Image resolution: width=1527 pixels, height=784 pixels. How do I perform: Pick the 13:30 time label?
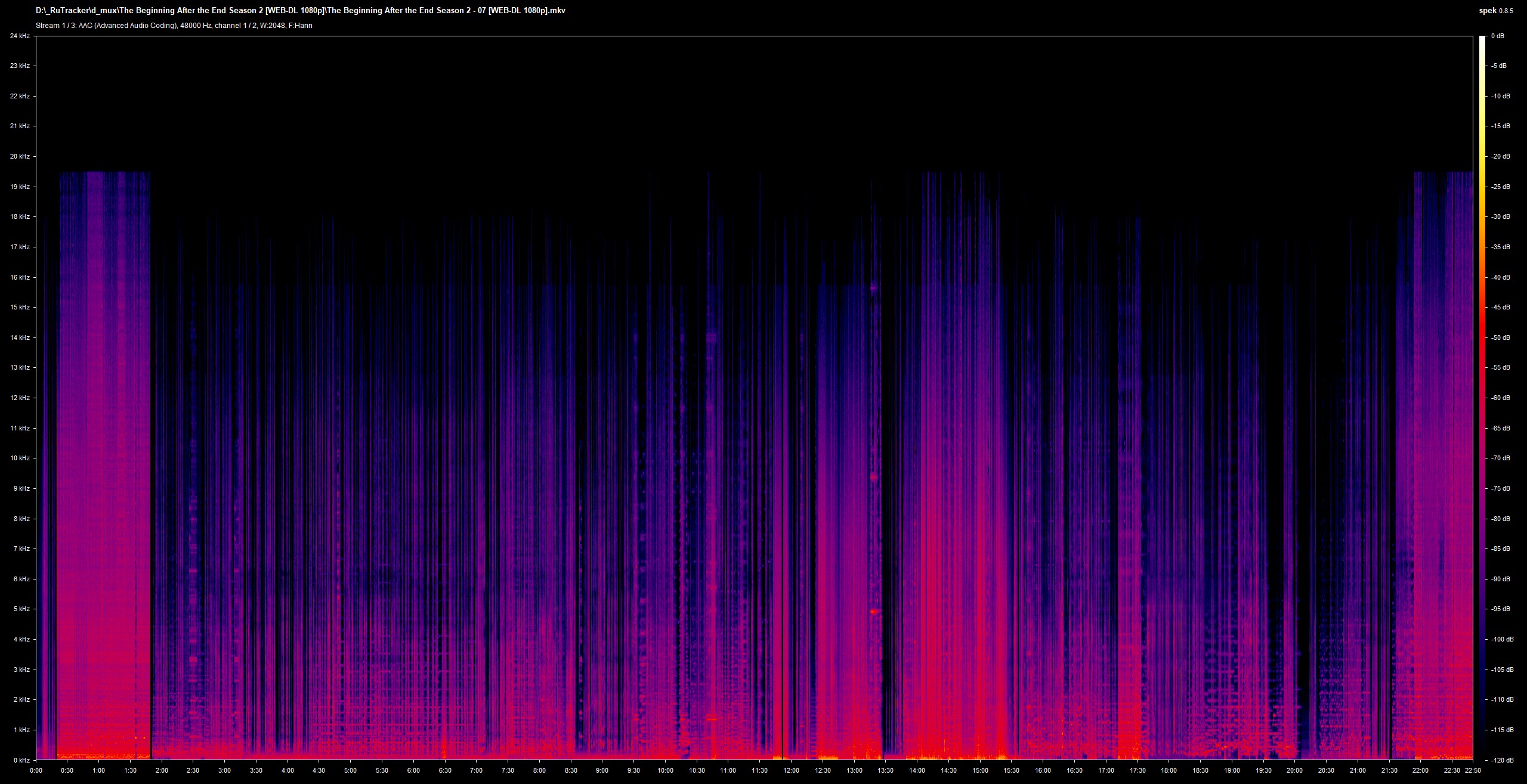coord(885,770)
